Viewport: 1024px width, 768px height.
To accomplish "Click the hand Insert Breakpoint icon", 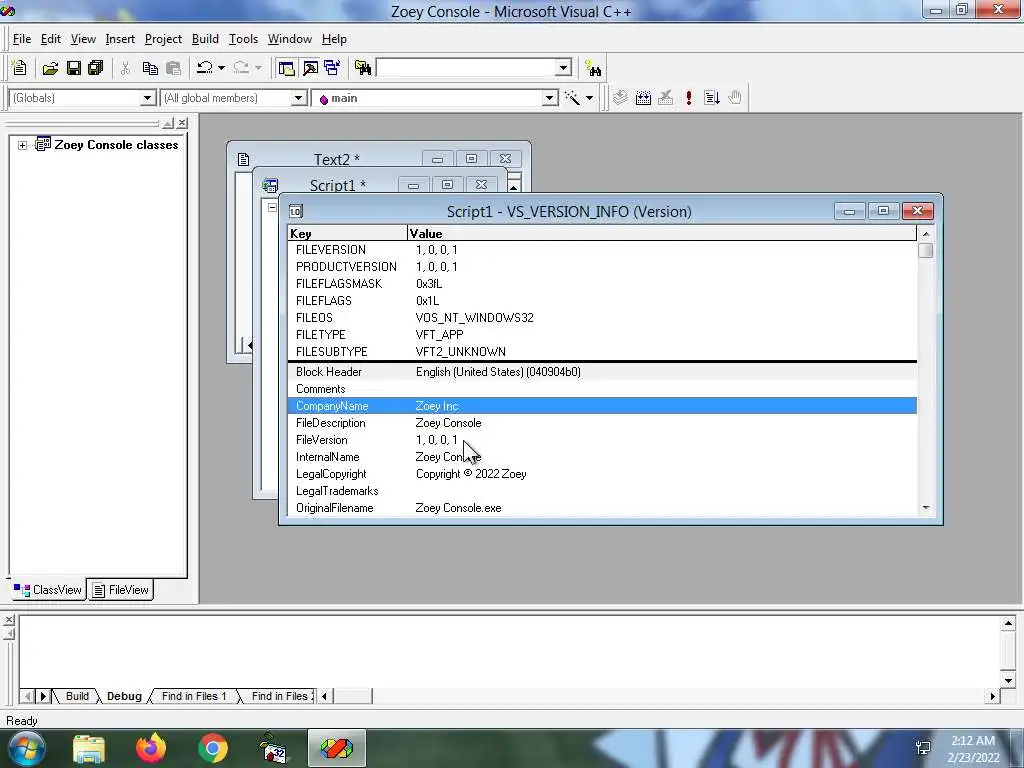I will pos(735,98).
